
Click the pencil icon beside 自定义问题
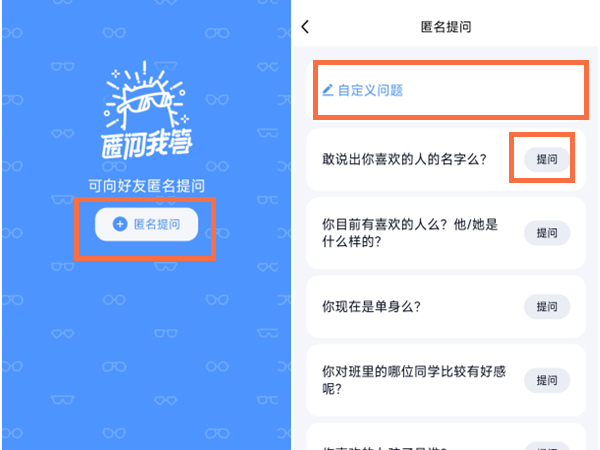[x=328, y=90]
